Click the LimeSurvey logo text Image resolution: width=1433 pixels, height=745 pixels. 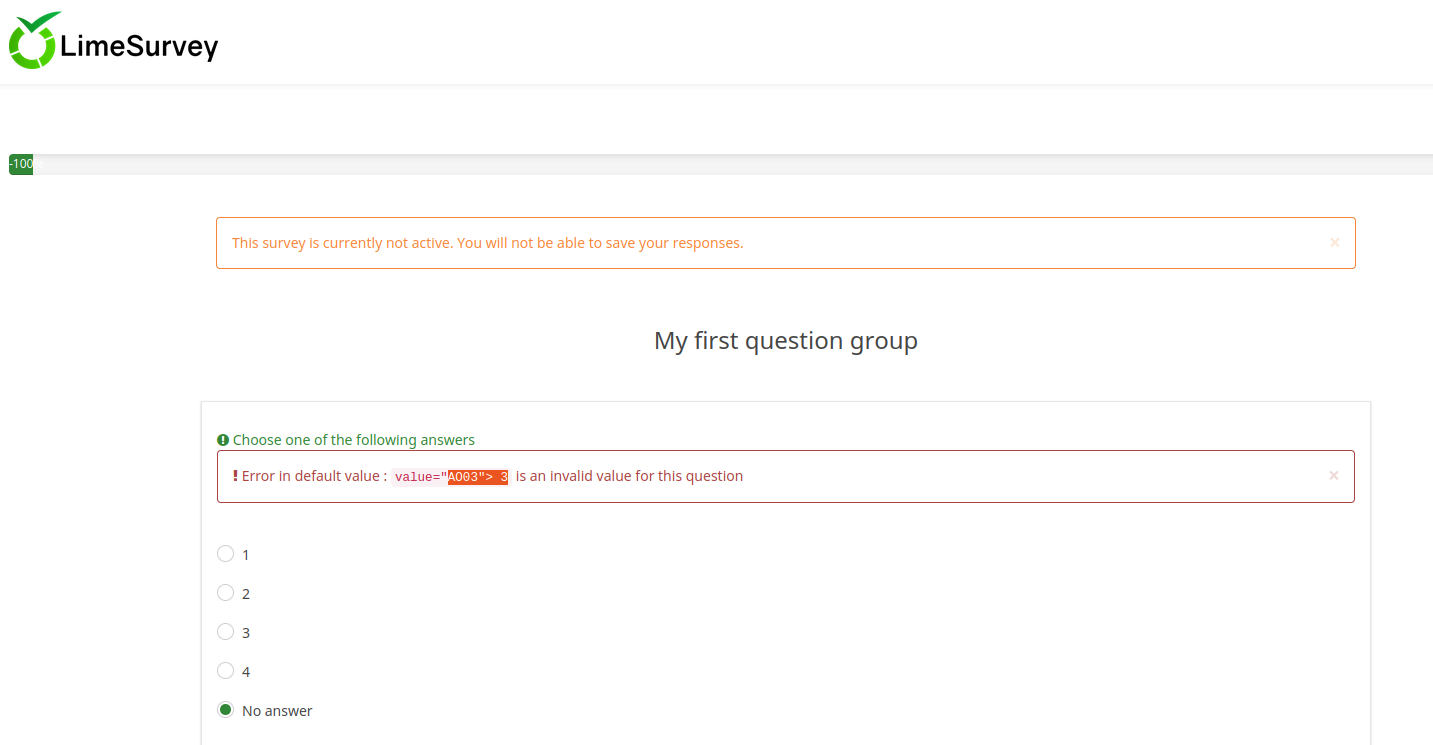point(139,47)
